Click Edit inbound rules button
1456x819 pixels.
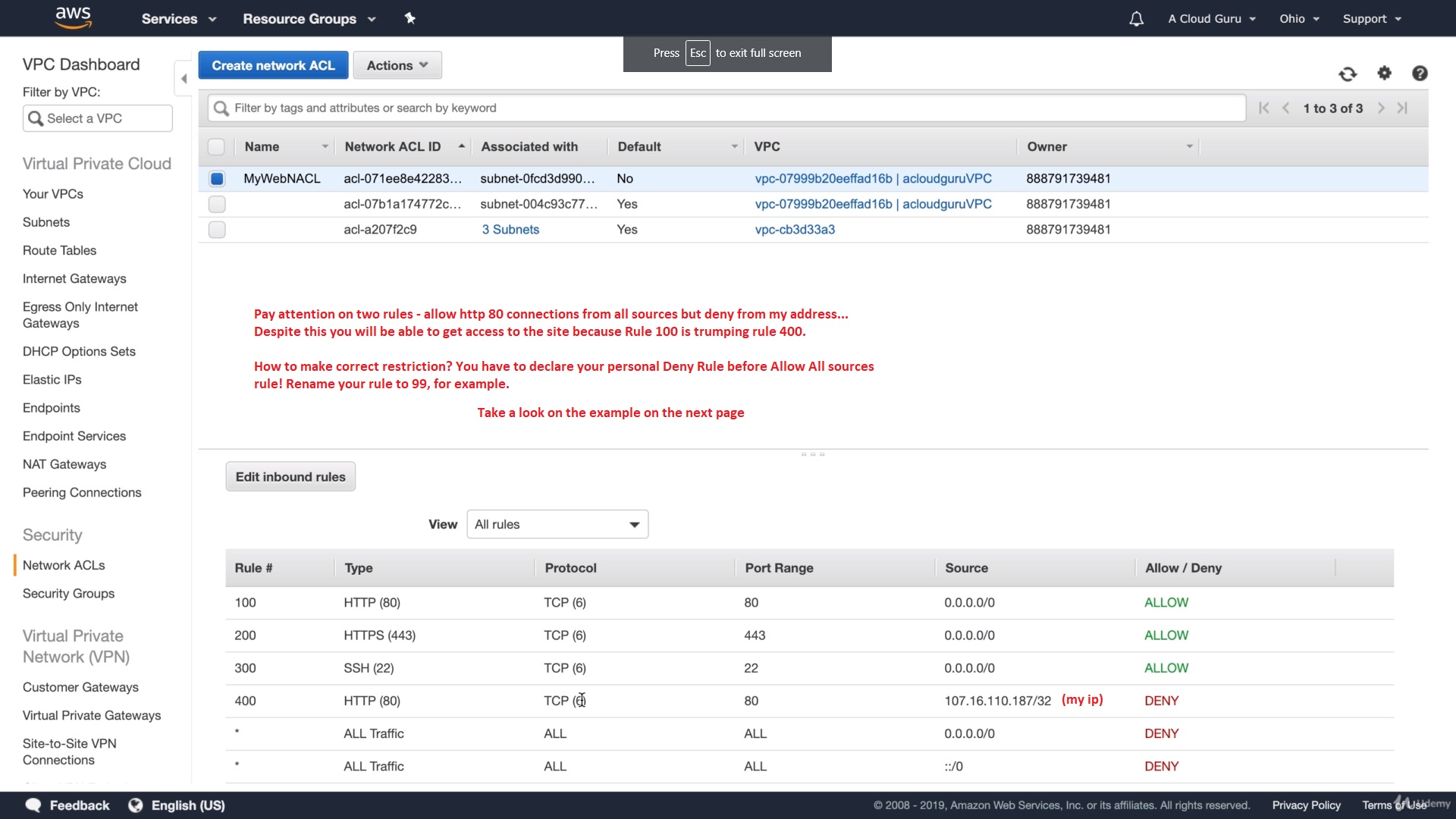(x=290, y=477)
